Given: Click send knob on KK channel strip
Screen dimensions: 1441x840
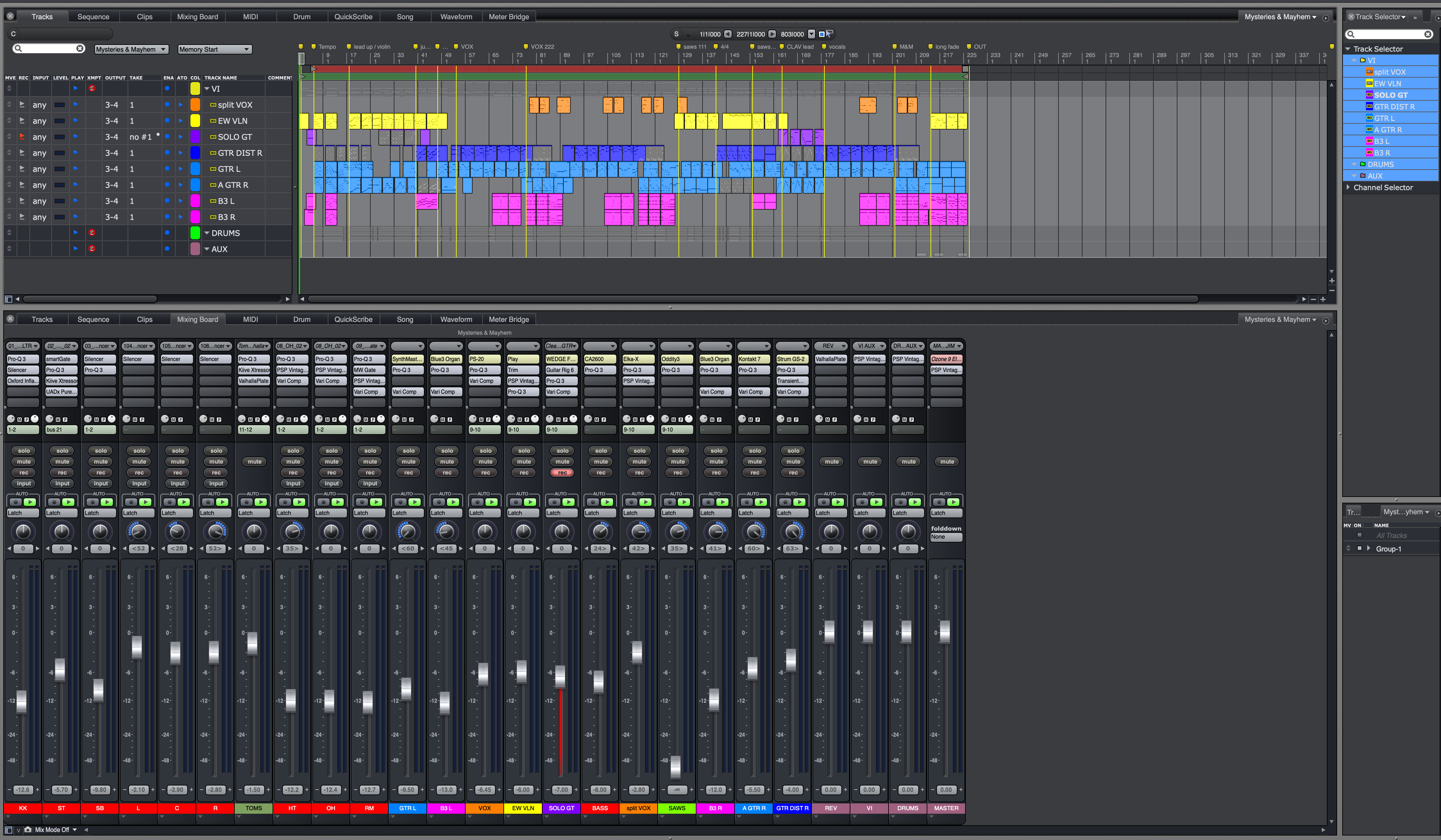Looking at the screenshot, I should click(x=11, y=419).
